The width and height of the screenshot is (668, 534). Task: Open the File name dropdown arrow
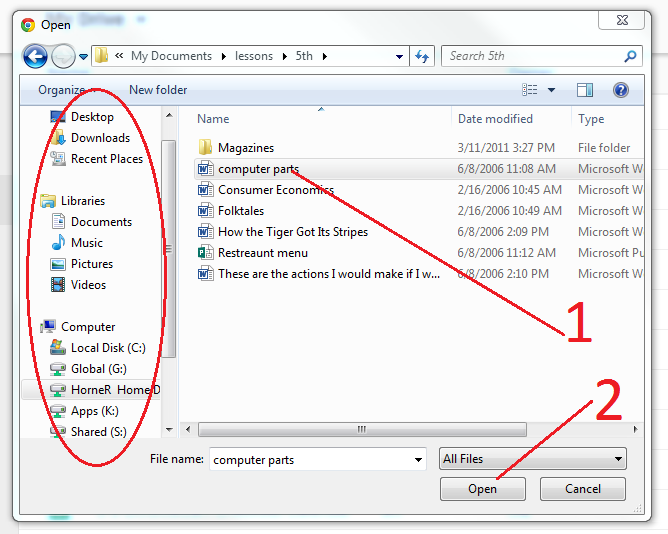coord(418,459)
